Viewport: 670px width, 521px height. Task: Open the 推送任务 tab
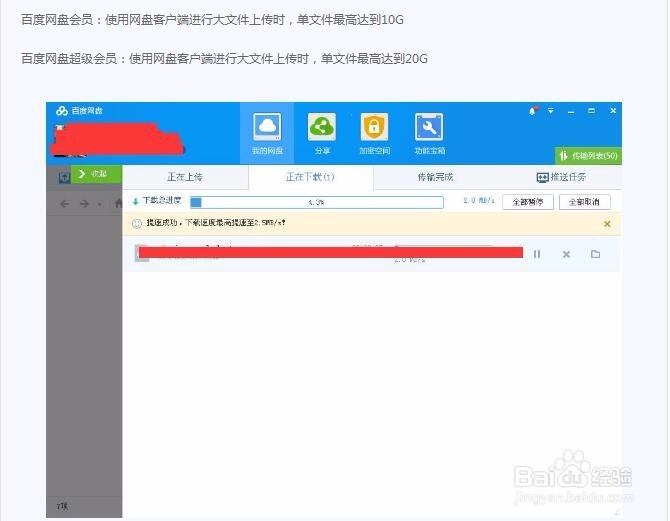tap(561, 177)
